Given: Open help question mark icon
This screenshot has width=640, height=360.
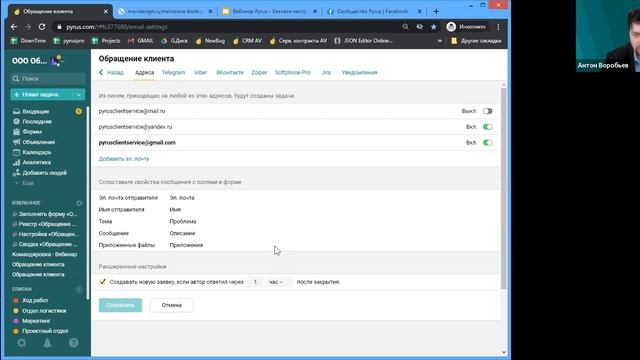Looking at the screenshot, I should pos(73,343).
